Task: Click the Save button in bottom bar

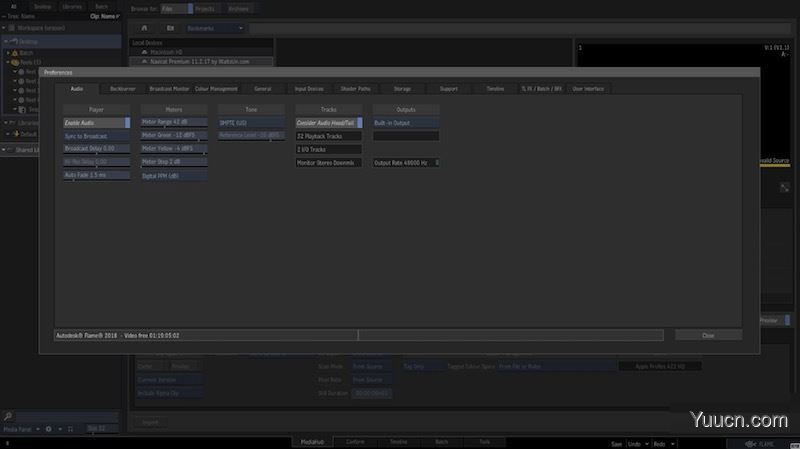Action: pyautogui.click(x=617, y=443)
